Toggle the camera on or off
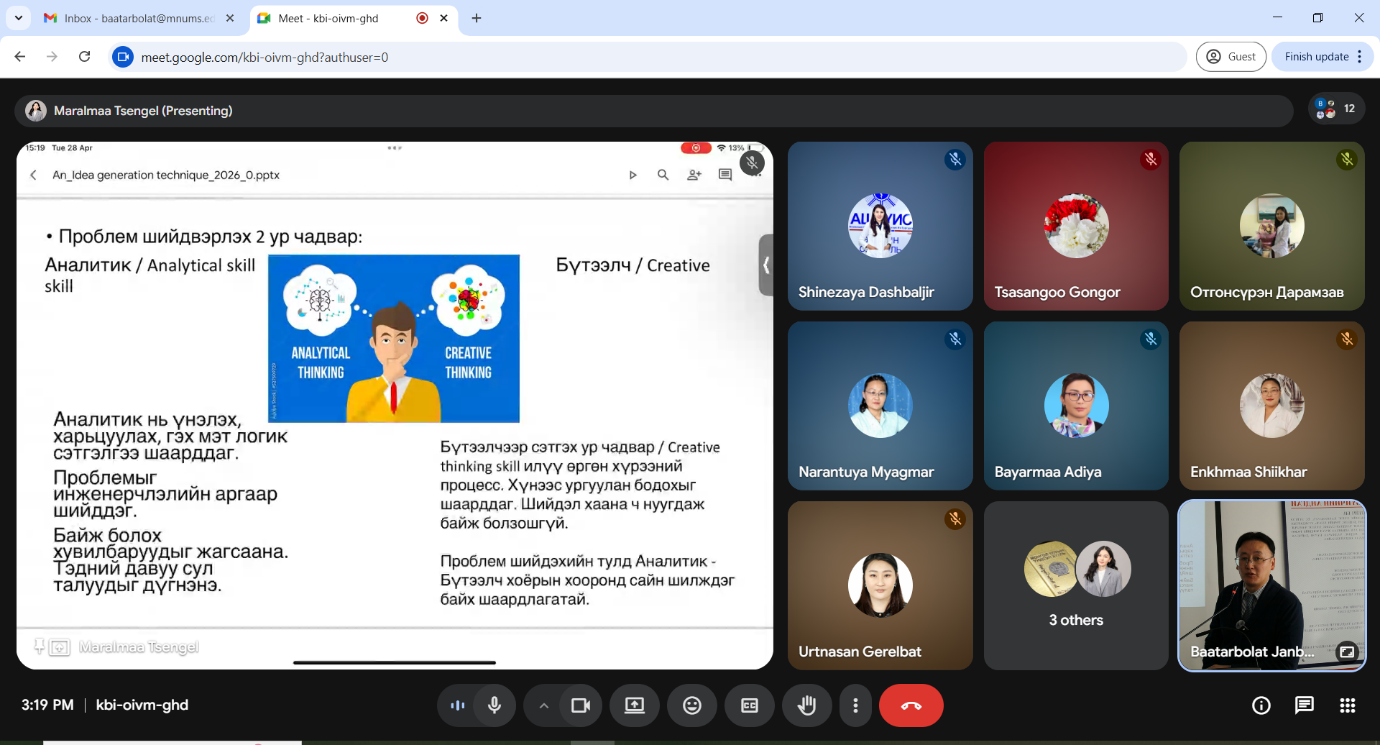1380x745 pixels. pos(580,705)
